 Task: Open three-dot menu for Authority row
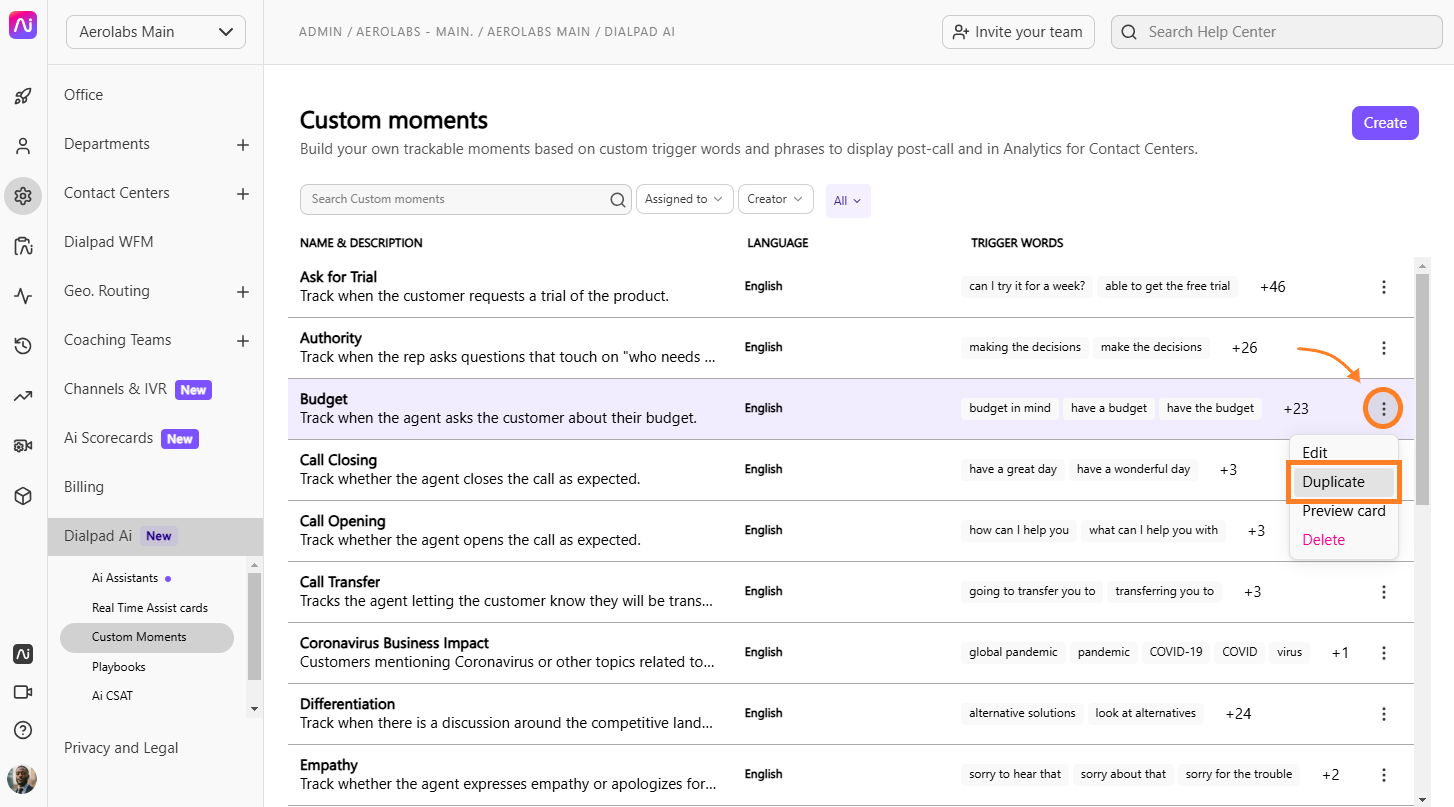pos(1384,348)
